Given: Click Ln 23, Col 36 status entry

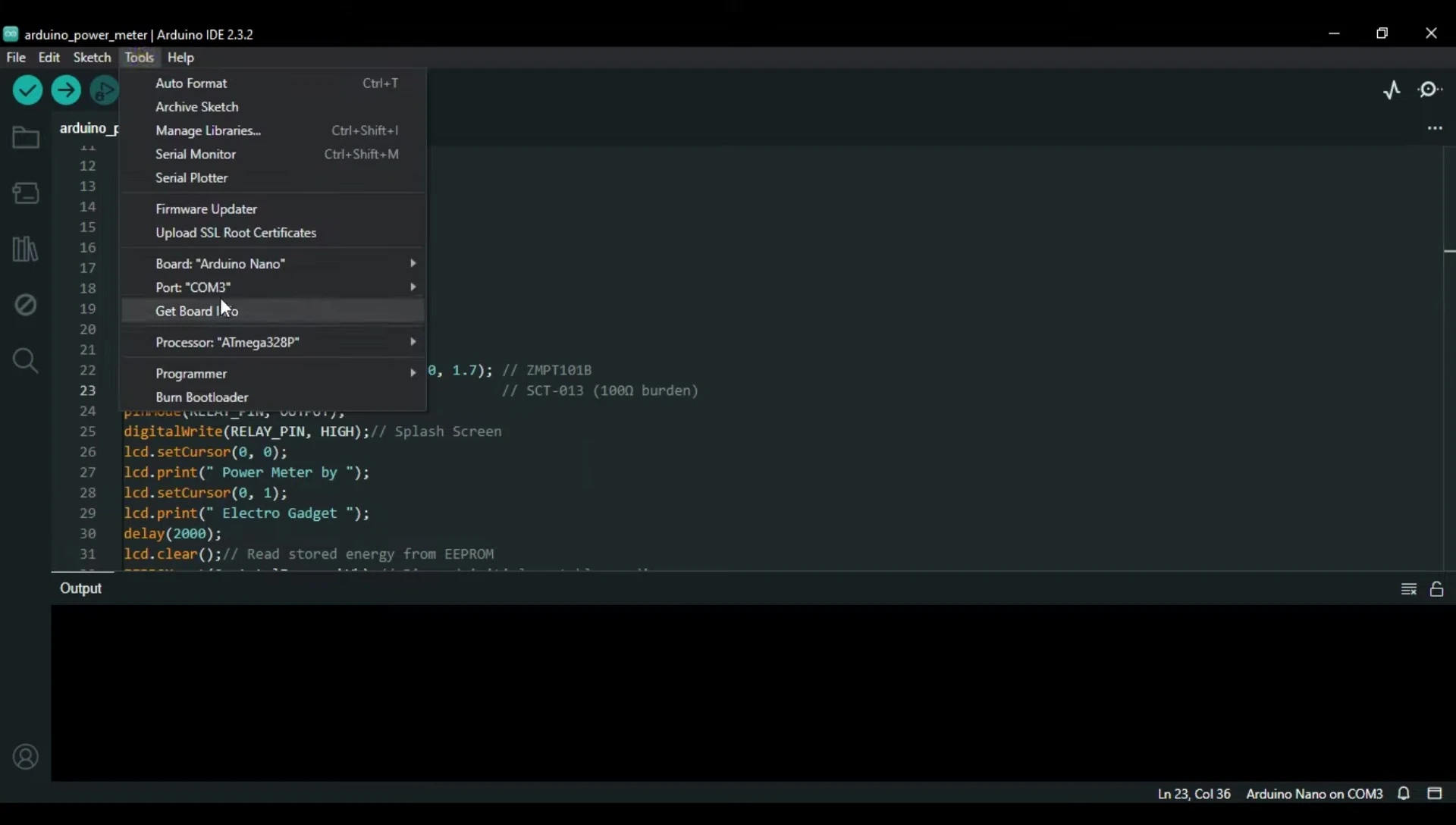Looking at the screenshot, I should coord(1194,794).
